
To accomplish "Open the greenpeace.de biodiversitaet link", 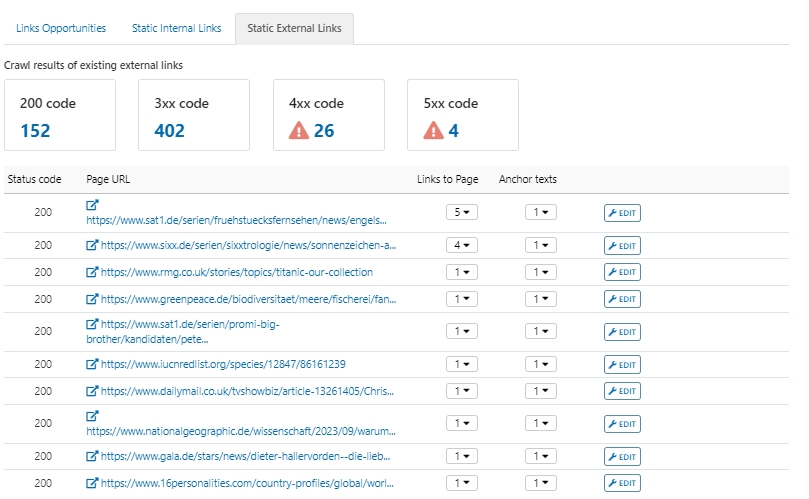I will coord(249,299).
